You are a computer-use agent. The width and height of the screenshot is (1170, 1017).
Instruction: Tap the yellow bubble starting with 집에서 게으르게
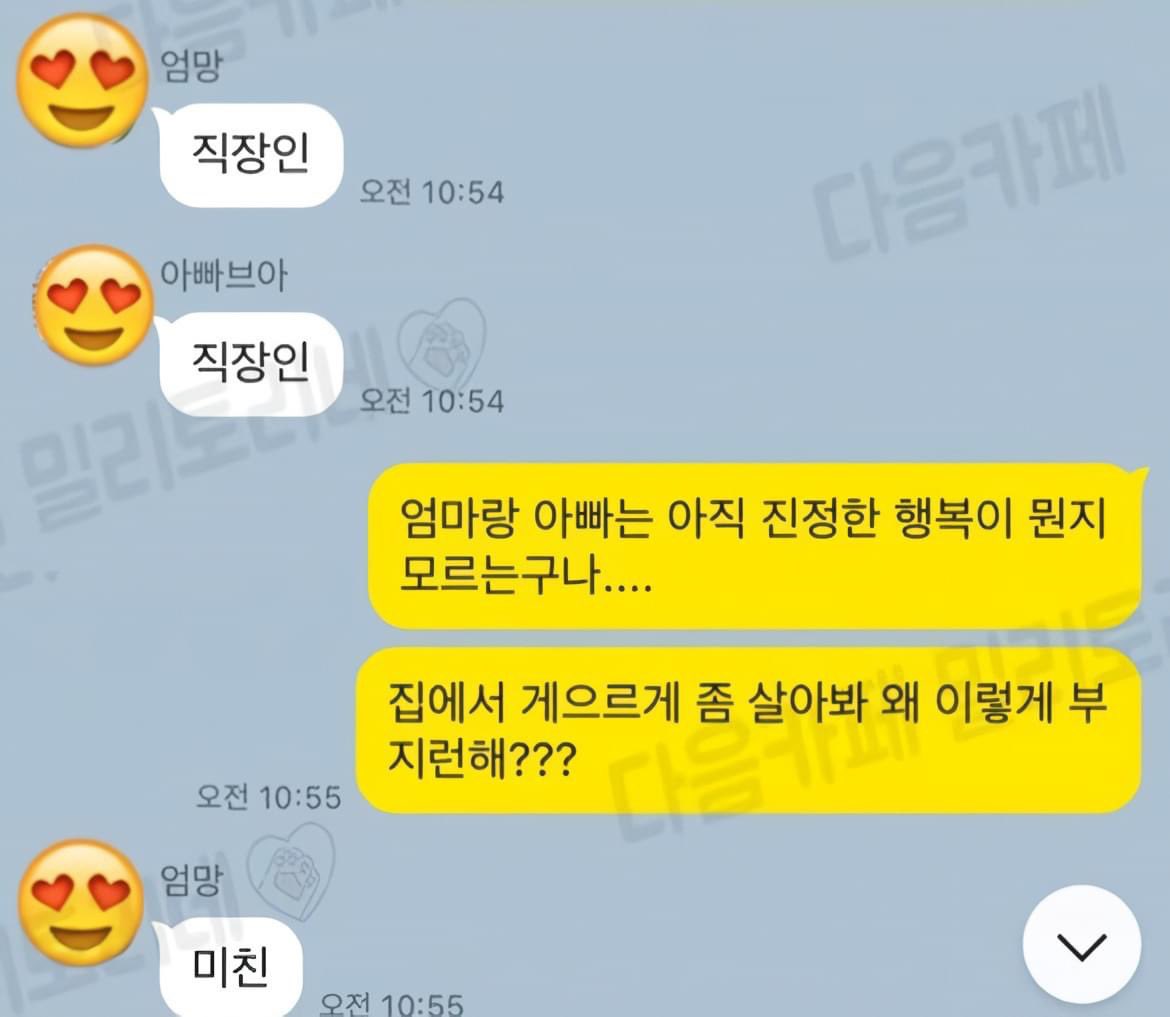748,730
